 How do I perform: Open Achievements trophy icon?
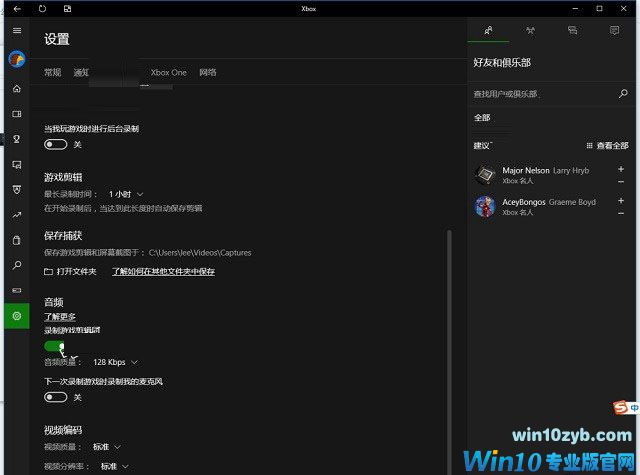pos(17,139)
